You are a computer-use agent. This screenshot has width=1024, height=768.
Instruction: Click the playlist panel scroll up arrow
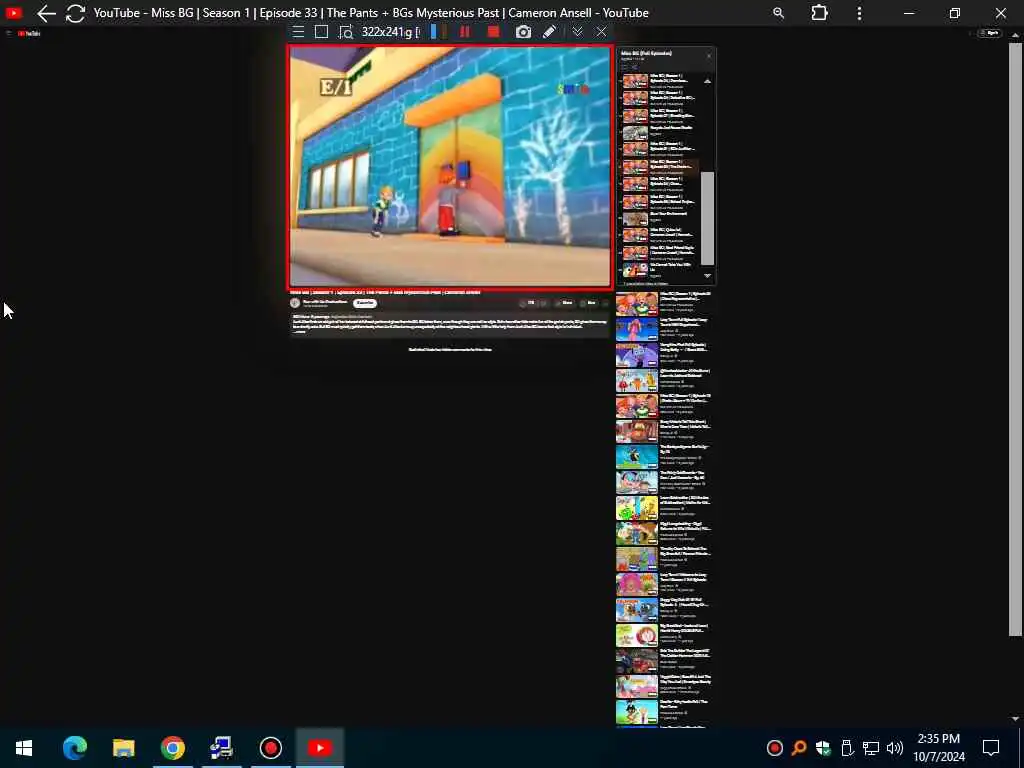pos(707,81)
